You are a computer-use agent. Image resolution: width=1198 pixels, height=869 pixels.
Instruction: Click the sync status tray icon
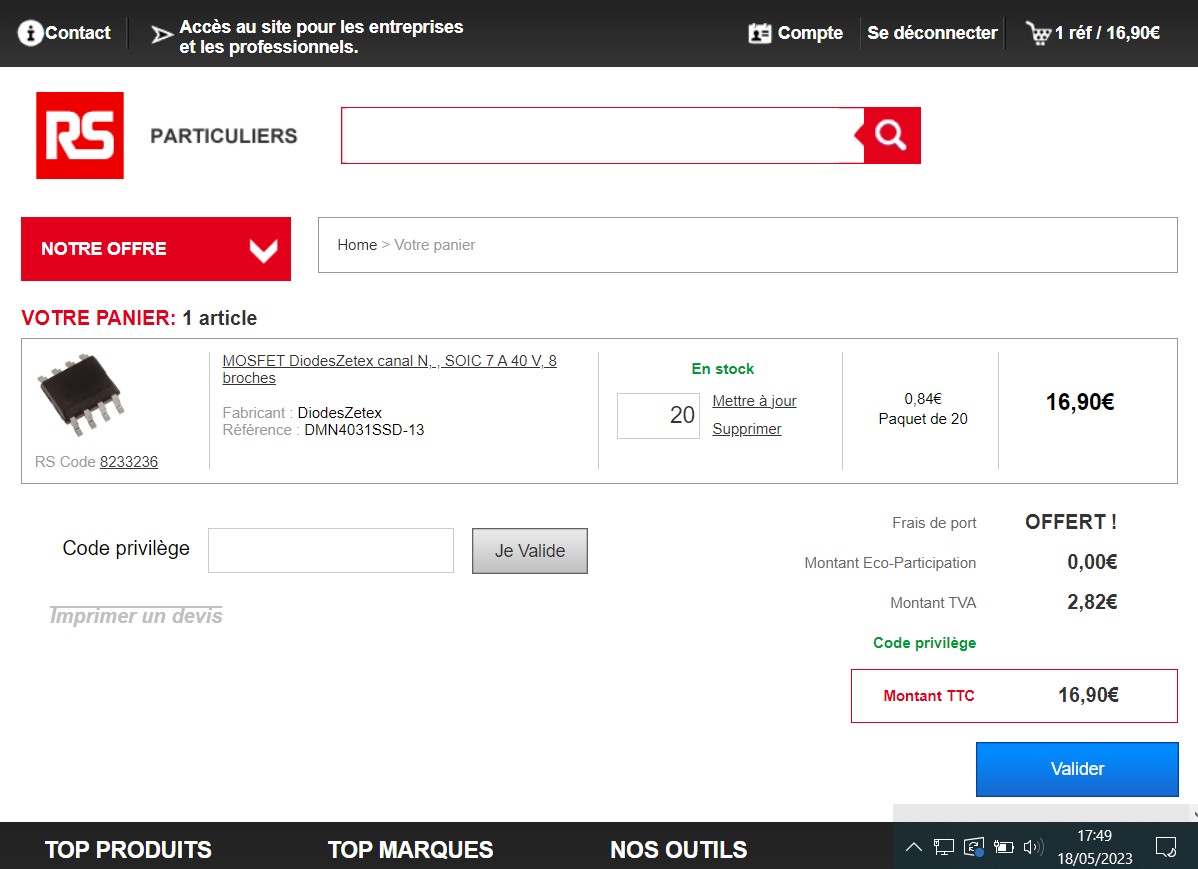973,846
